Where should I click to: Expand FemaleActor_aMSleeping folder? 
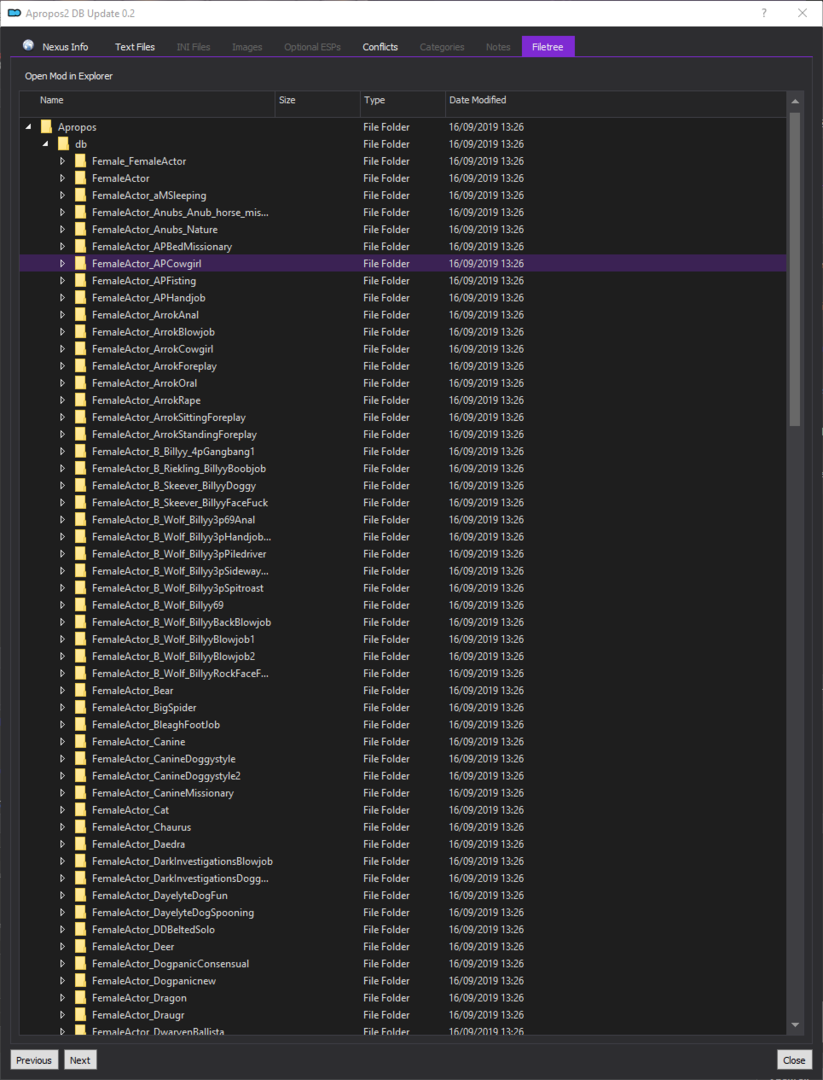click(62, 196)
